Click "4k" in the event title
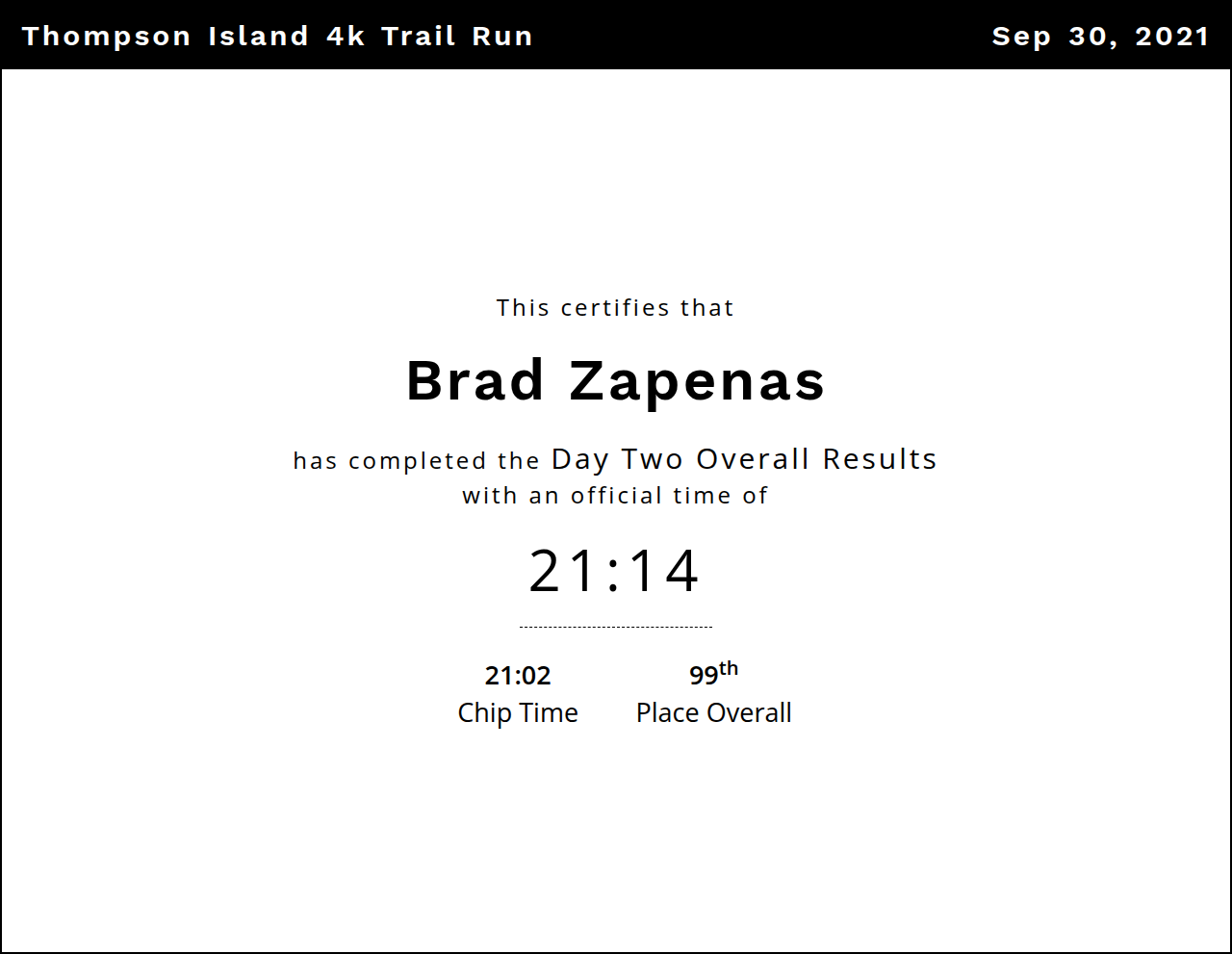1232x954 pixels. click(x=346, y=37)
